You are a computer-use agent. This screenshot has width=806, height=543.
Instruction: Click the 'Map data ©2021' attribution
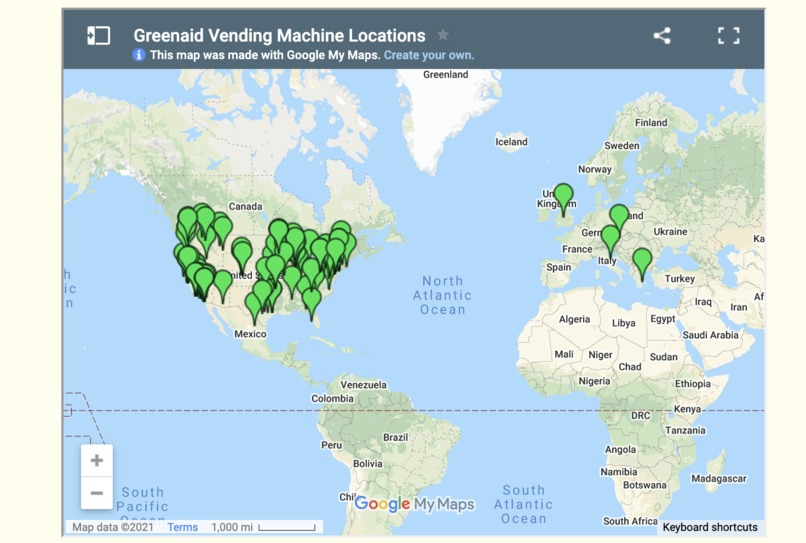(113, 527)
